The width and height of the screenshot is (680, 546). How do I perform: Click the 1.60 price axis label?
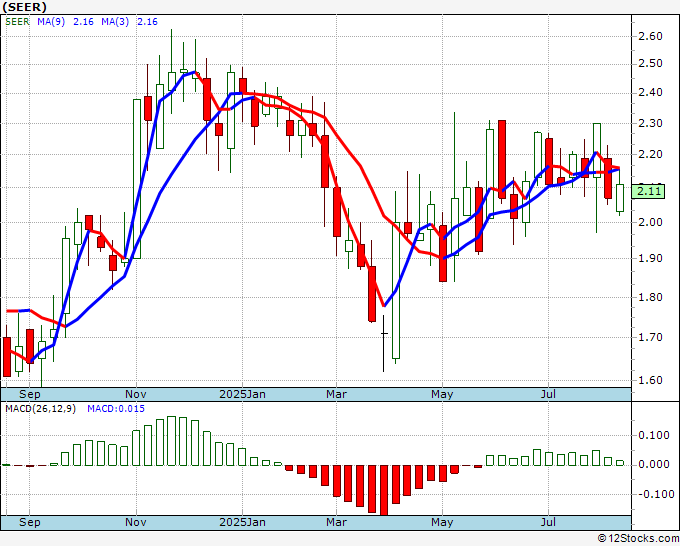(651, 380)
